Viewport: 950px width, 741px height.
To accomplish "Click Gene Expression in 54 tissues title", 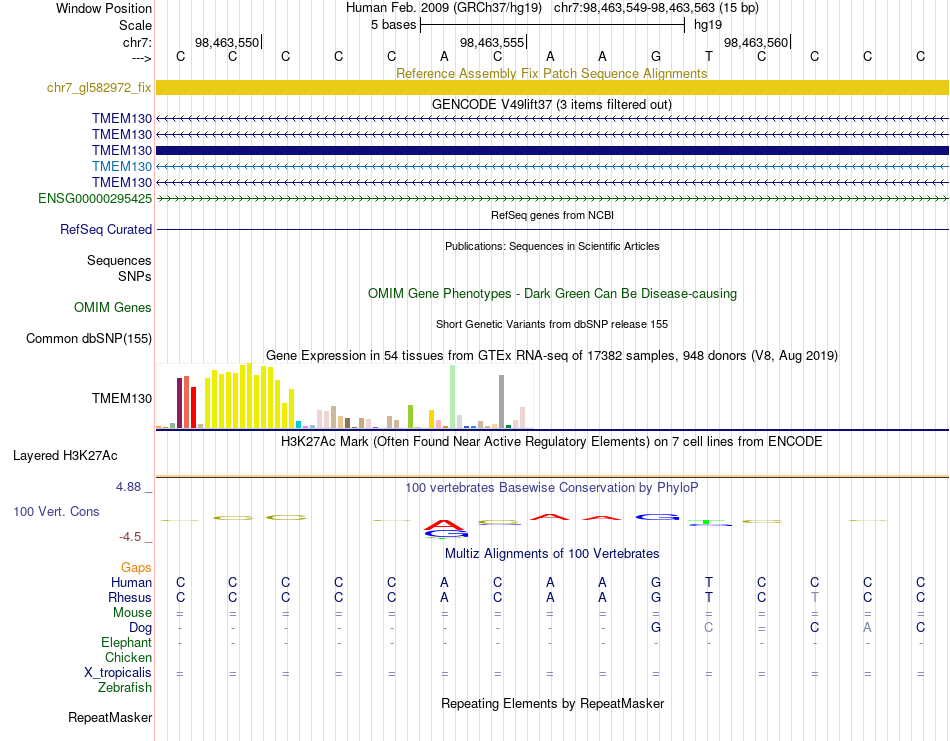I will [552, 356].
